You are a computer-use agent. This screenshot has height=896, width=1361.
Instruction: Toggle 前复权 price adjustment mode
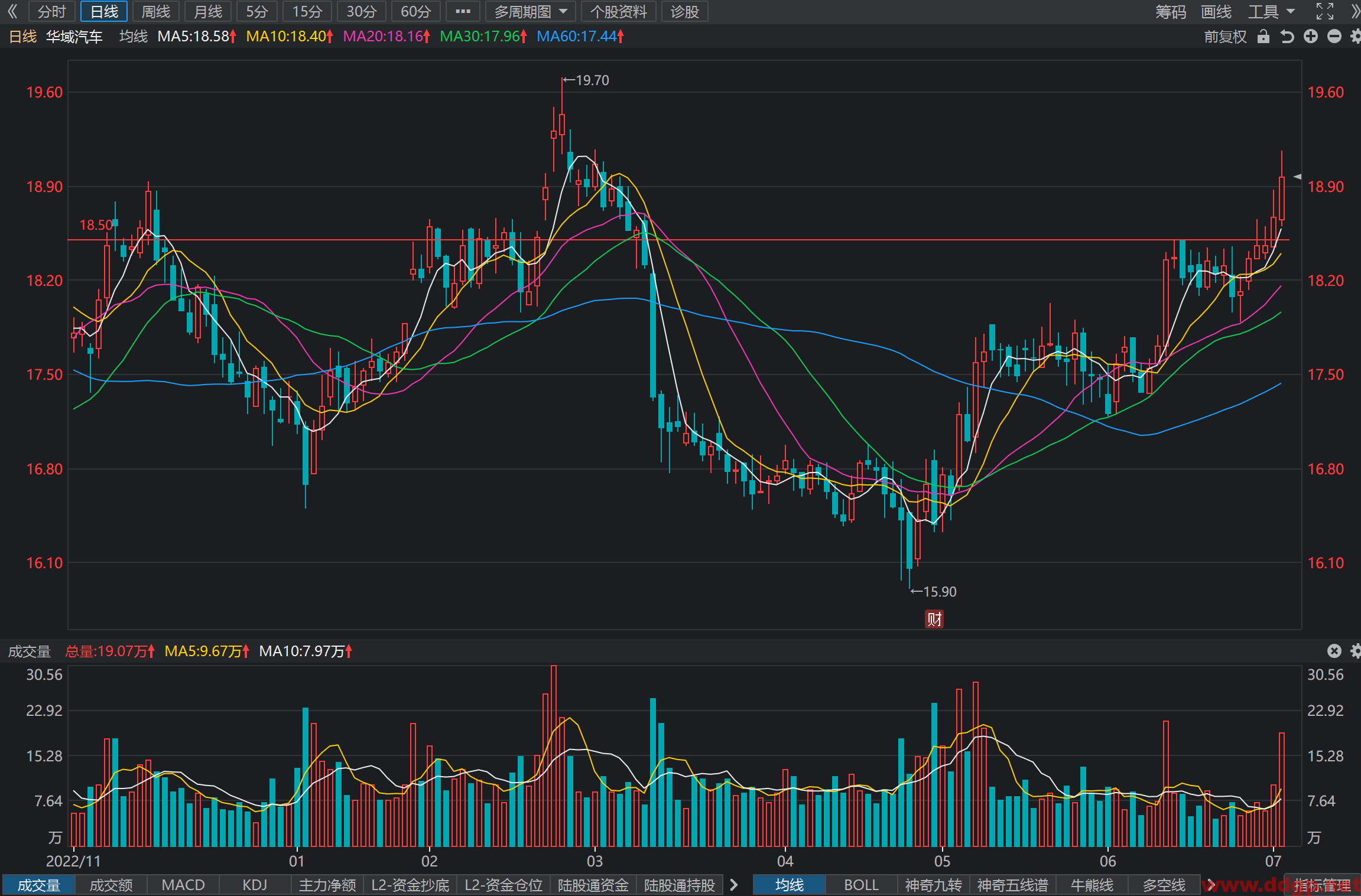(x=1225, y=37)
